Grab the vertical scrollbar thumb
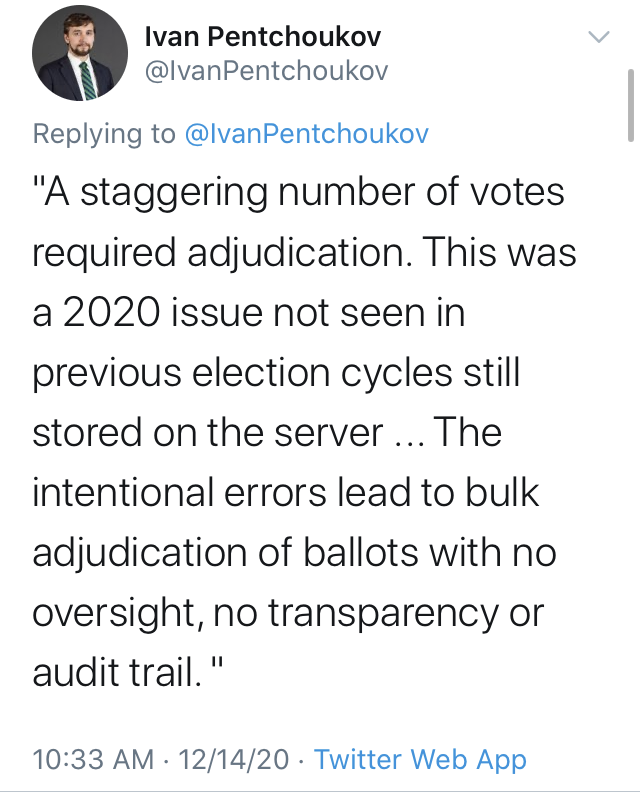This screenshot has width=640, height=792. [630, 106]
